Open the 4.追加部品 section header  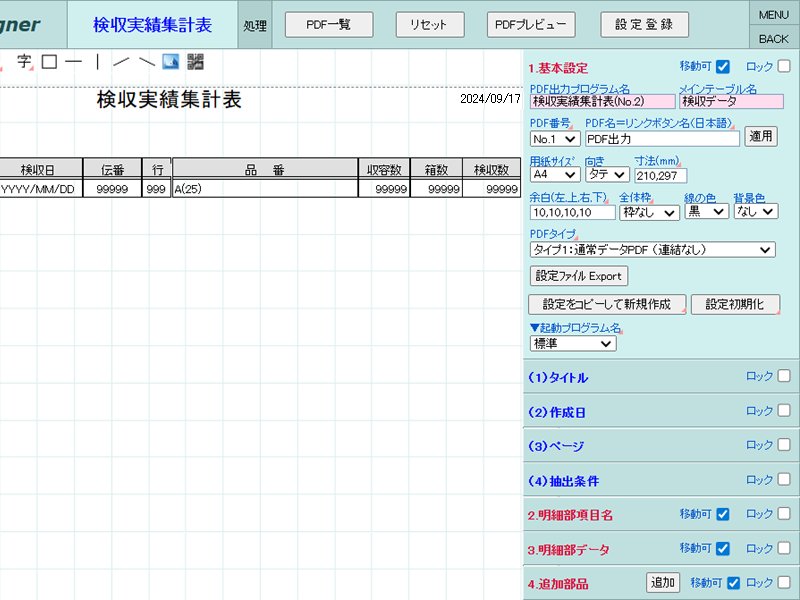pyautogui.click(x=558, y=584)
